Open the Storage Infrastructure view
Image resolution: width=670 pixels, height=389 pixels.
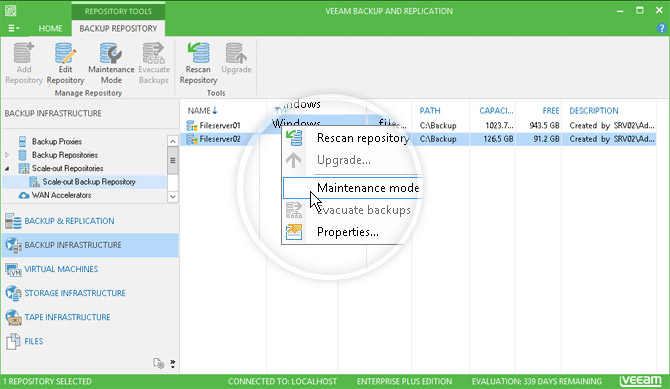[90, 293]
